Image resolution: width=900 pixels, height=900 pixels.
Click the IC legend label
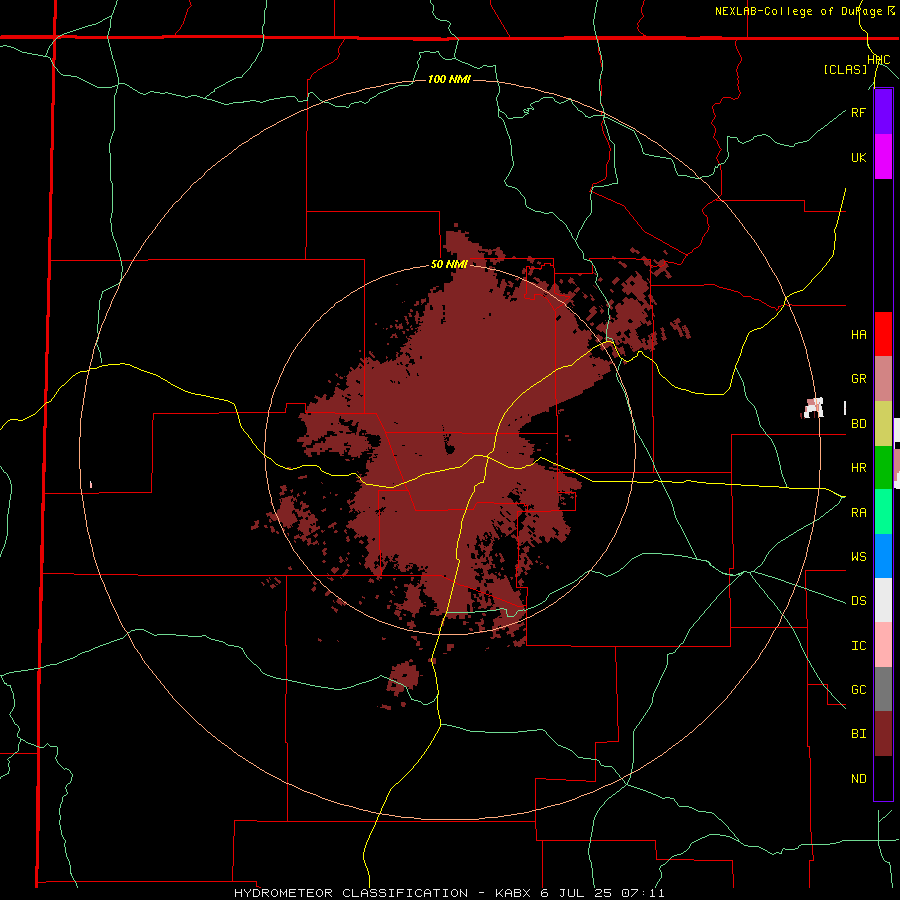pyautogui.click(x=858, y=646)
